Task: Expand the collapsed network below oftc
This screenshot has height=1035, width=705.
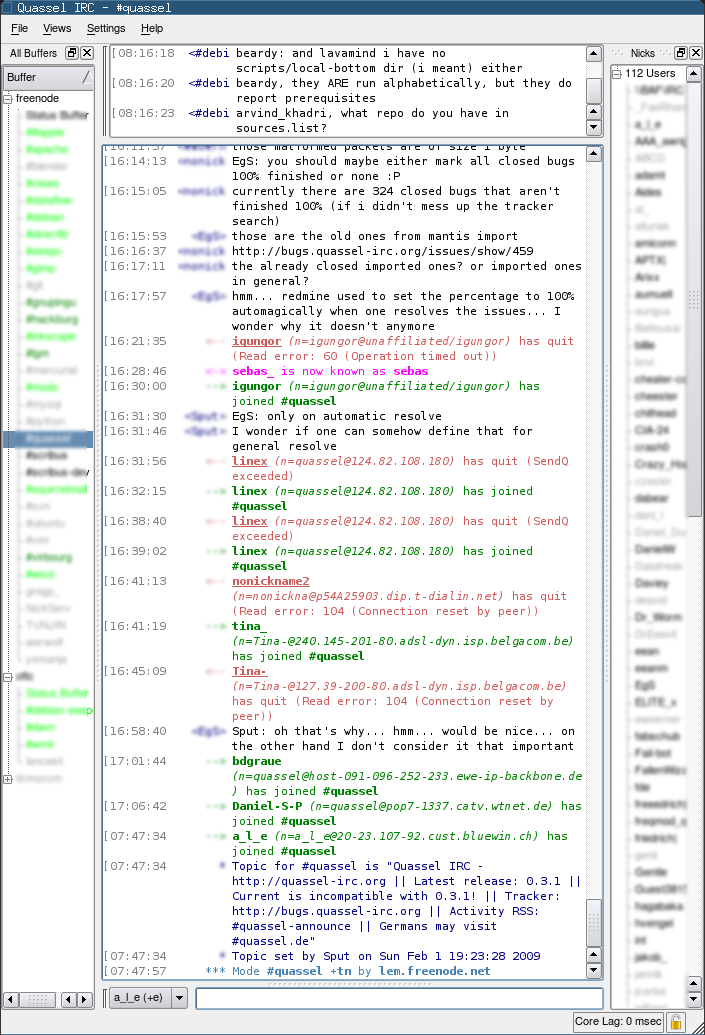Action: click(8, 779)
